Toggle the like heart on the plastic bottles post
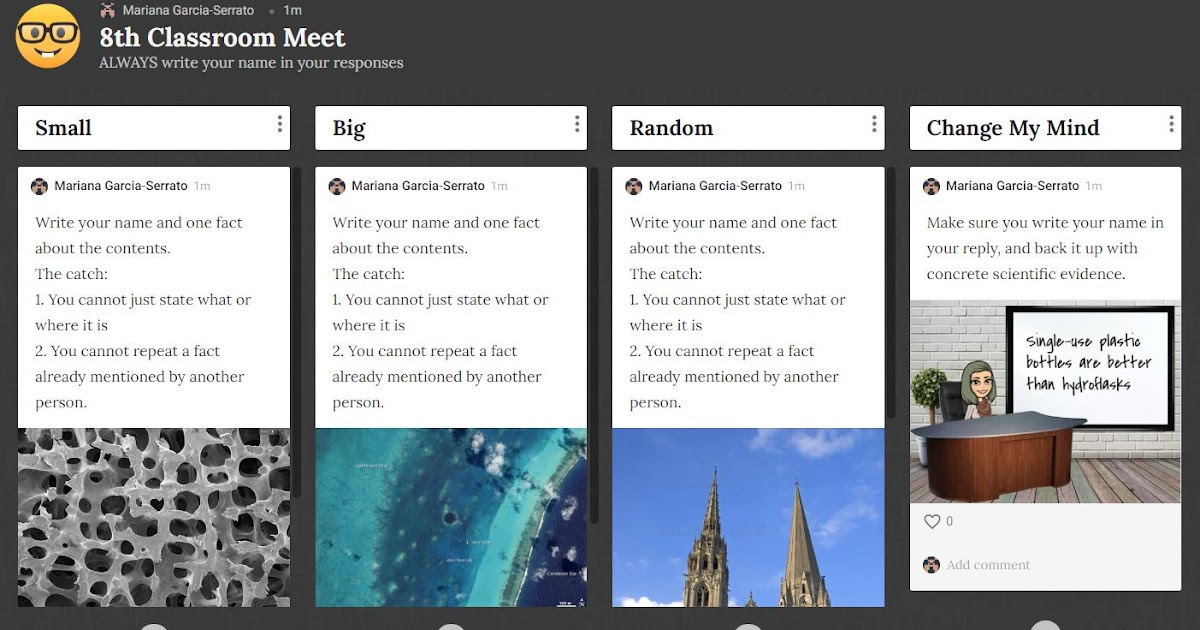 pos(931,521)
